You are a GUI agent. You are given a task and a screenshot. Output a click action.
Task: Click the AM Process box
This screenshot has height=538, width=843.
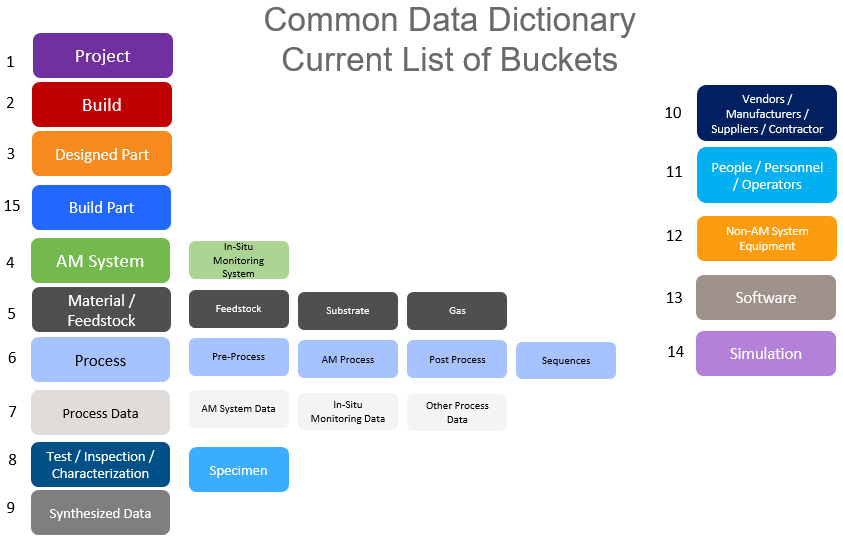348,359
